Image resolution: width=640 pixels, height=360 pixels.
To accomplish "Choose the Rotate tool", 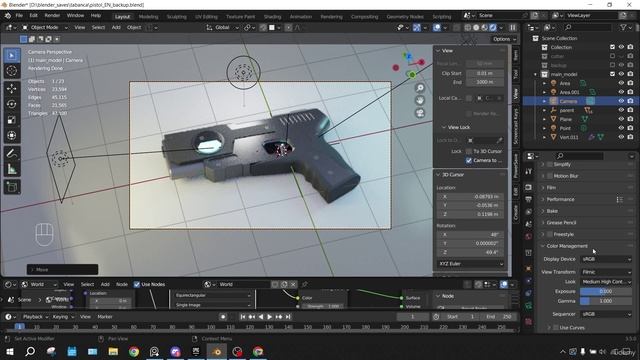I will point(12,104).
